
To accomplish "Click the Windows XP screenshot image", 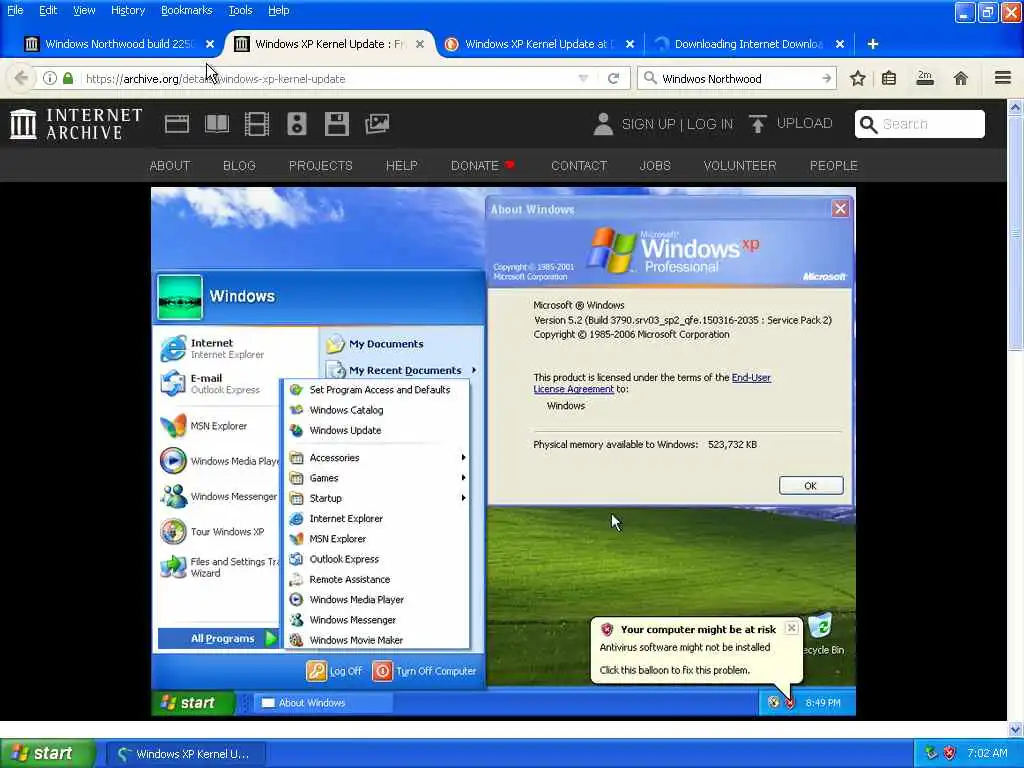I will [504, 451].
